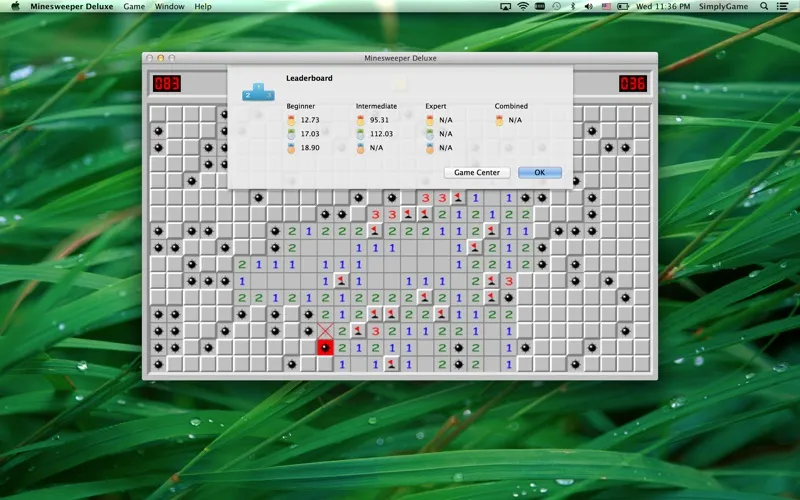
Task: Click the 17.03 second-best time
Action: (x=310, y=134)
